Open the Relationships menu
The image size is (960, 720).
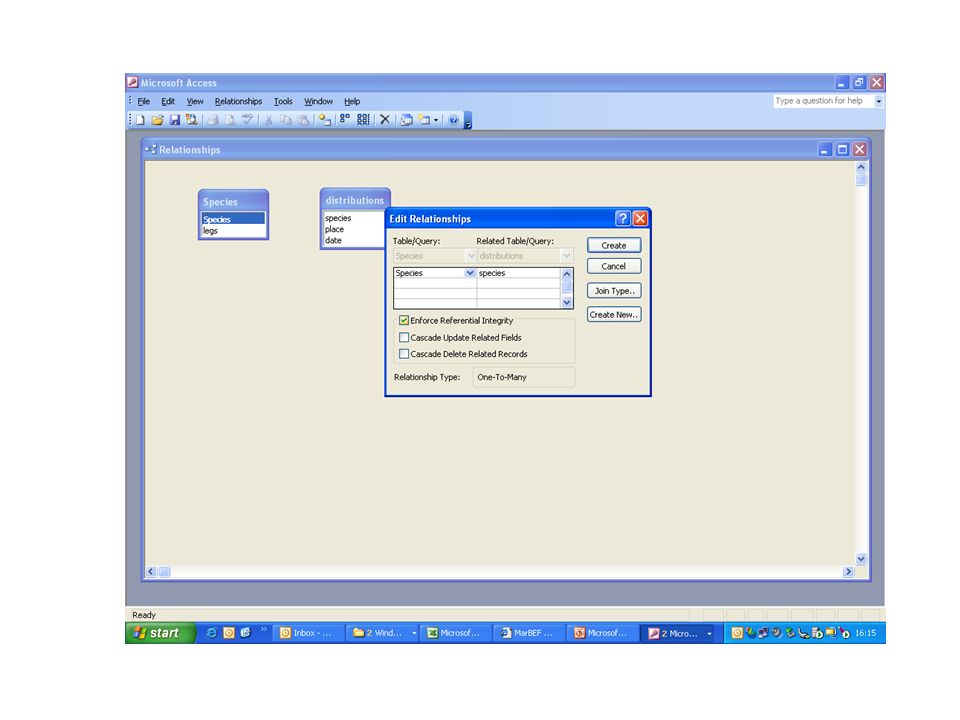coord(238,102)
